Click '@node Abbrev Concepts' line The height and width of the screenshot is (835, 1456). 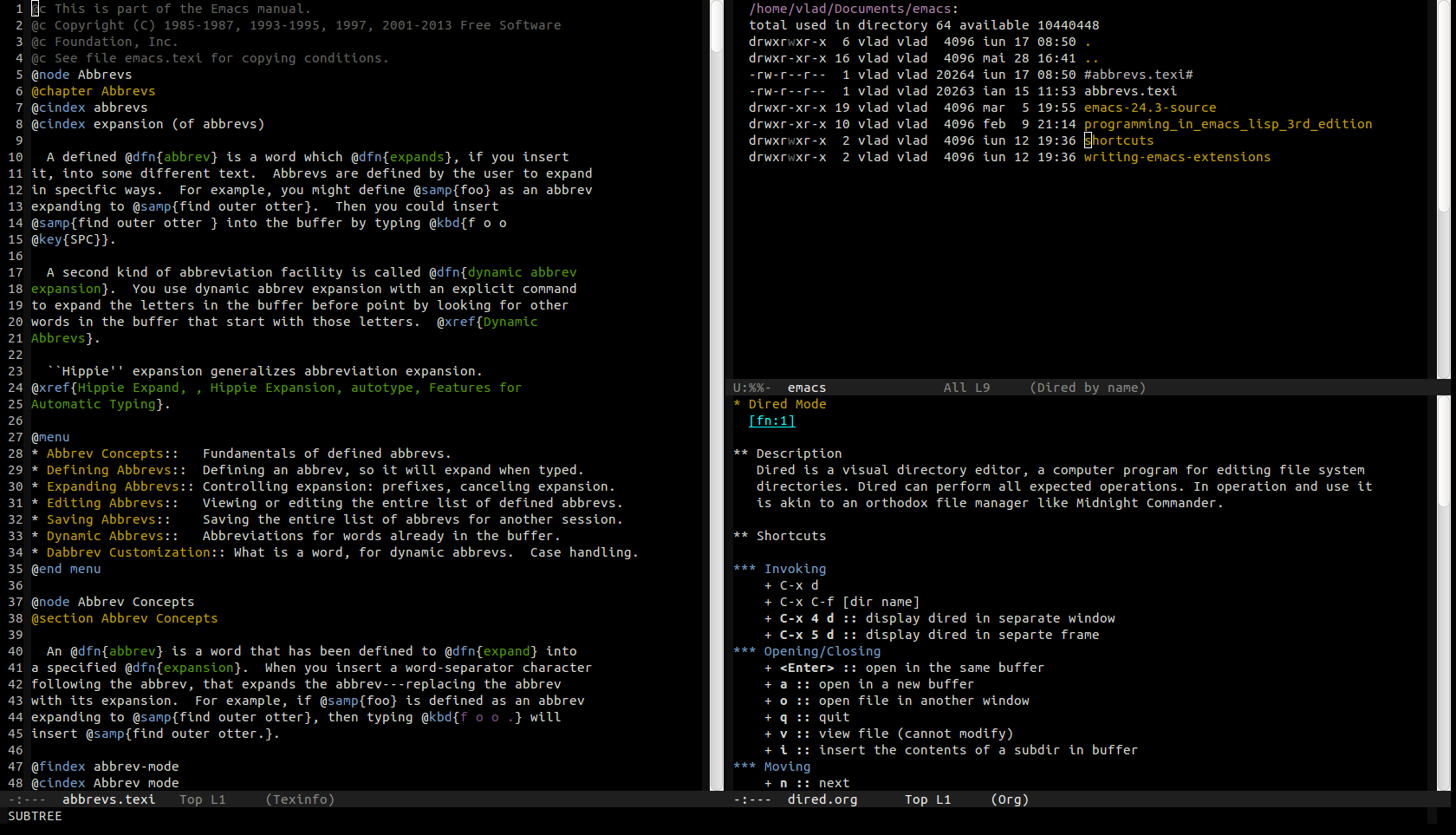[113, 602]
